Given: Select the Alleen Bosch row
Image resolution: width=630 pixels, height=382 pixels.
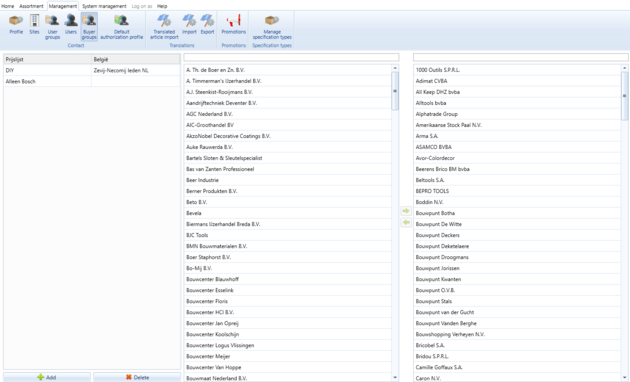Looking at the screenshot, I should click(x=92, y=81).
